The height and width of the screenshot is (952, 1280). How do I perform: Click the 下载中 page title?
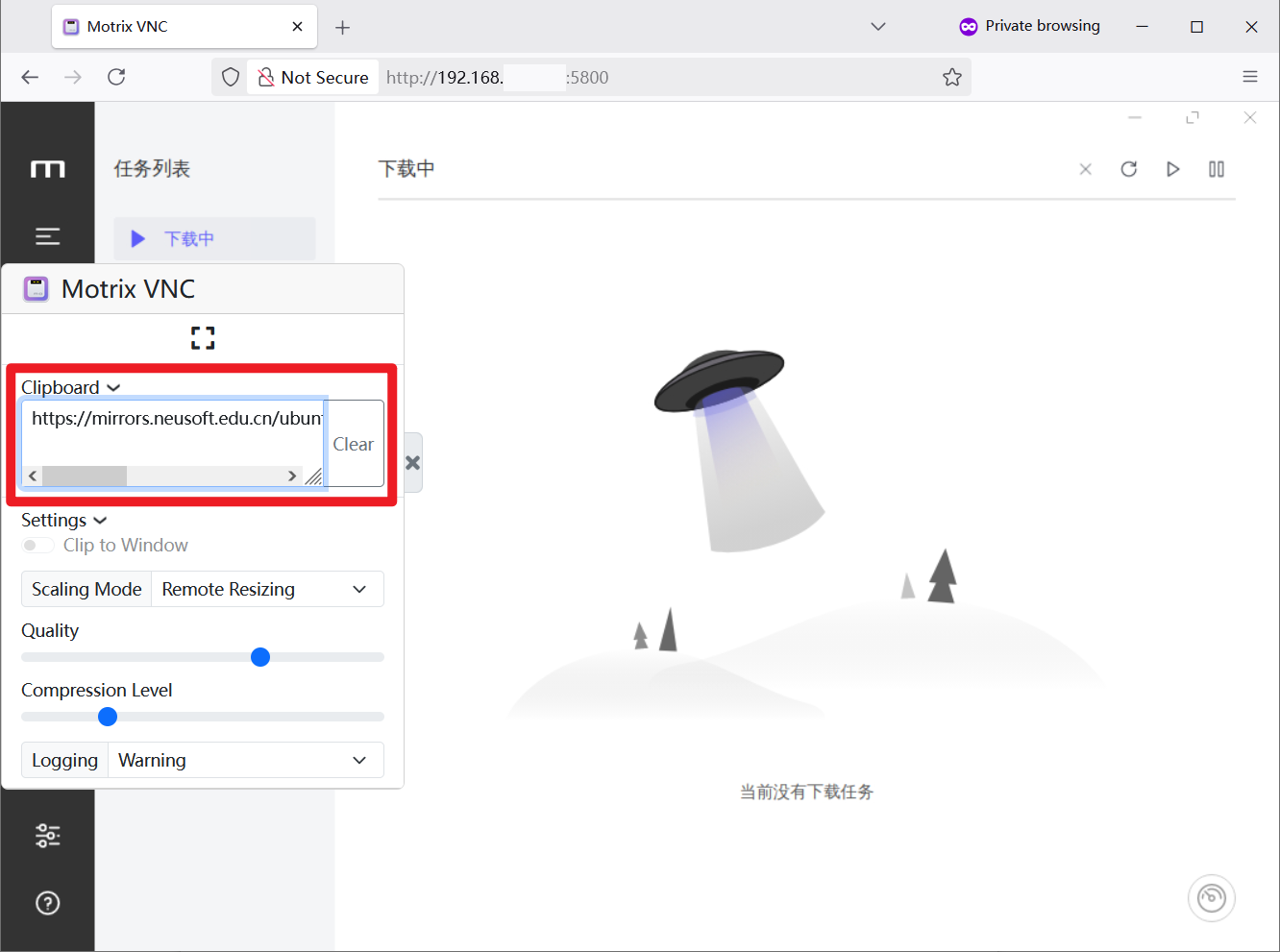click(406, 169)
